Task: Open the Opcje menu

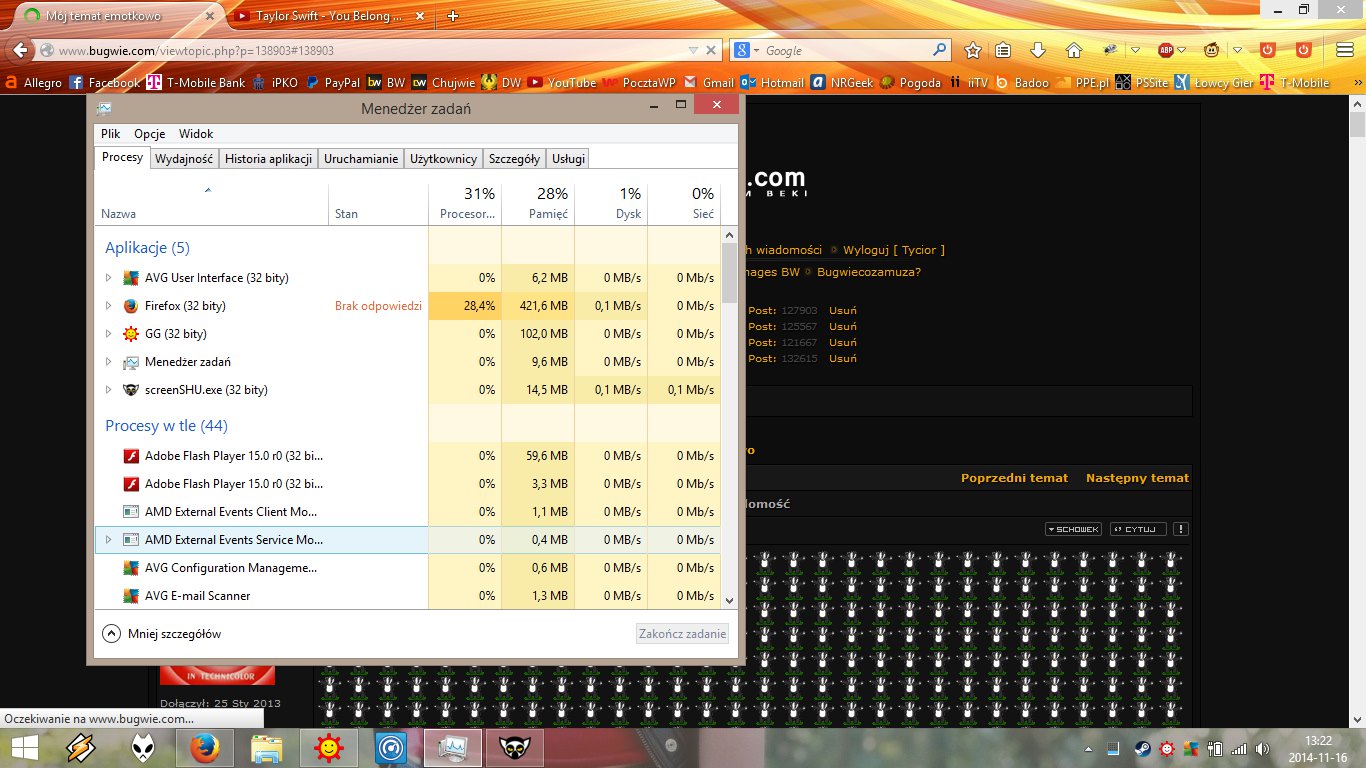Action: click(149, 134)
